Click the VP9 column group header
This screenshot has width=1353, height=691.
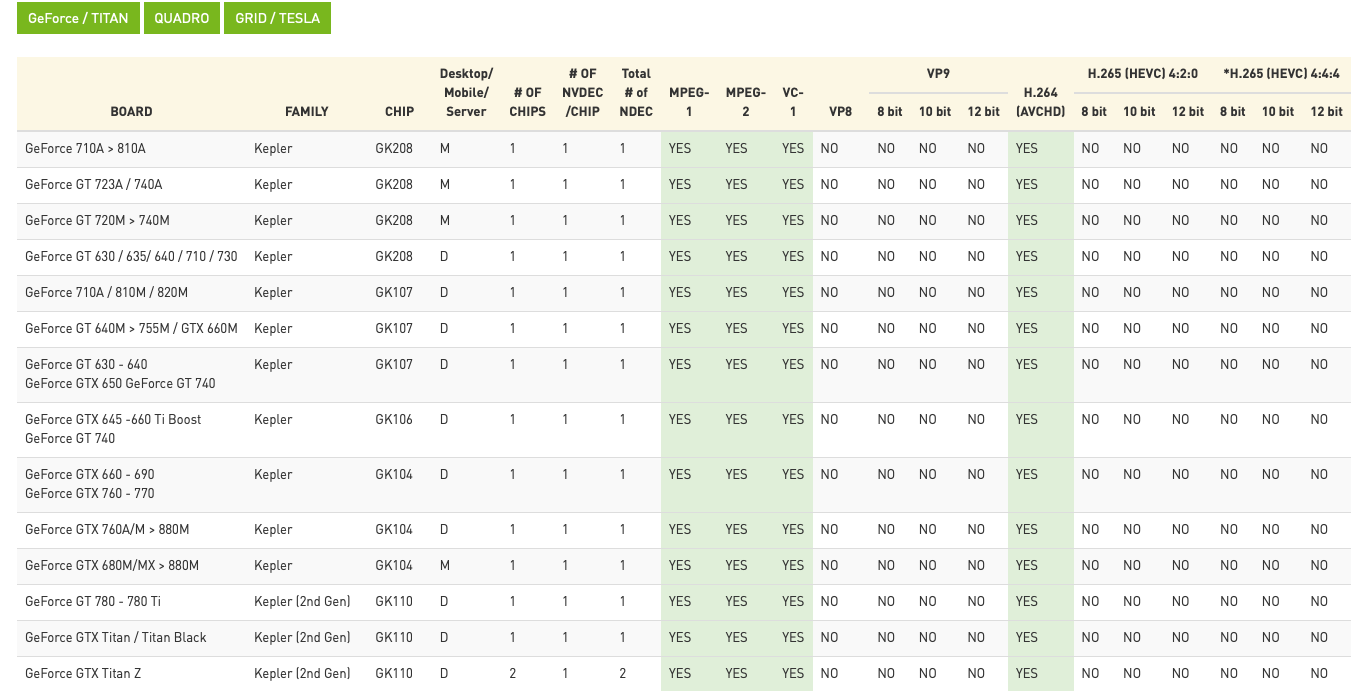pos(938,74)
